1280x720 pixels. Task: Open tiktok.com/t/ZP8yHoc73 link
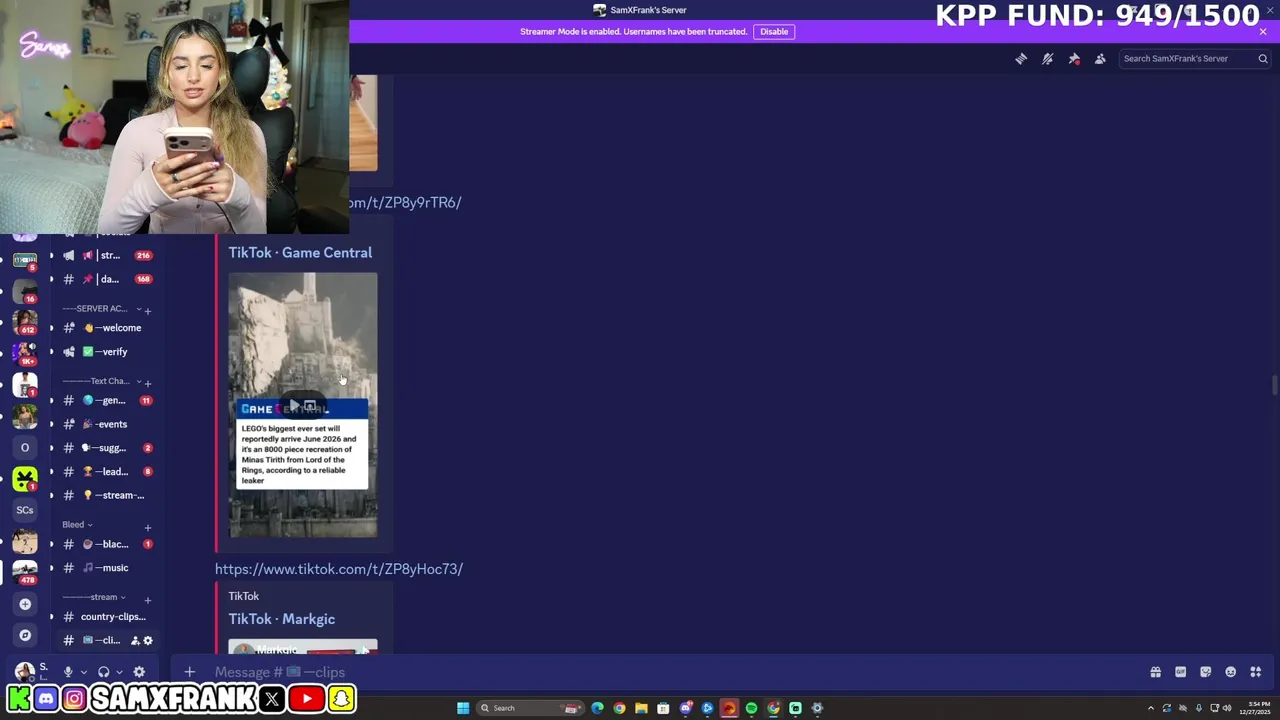339,569
